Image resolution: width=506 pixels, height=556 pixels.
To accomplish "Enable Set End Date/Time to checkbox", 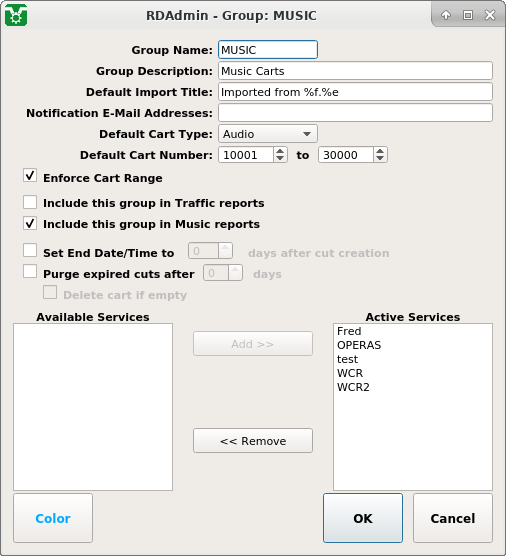I will tap(30, 250).
